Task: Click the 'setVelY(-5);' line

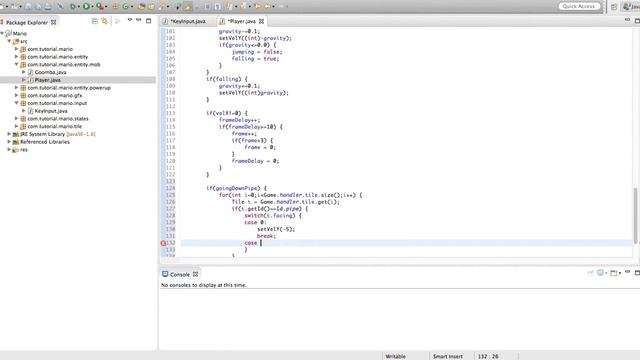Action: pyautogui.click(x=276, y=229)
